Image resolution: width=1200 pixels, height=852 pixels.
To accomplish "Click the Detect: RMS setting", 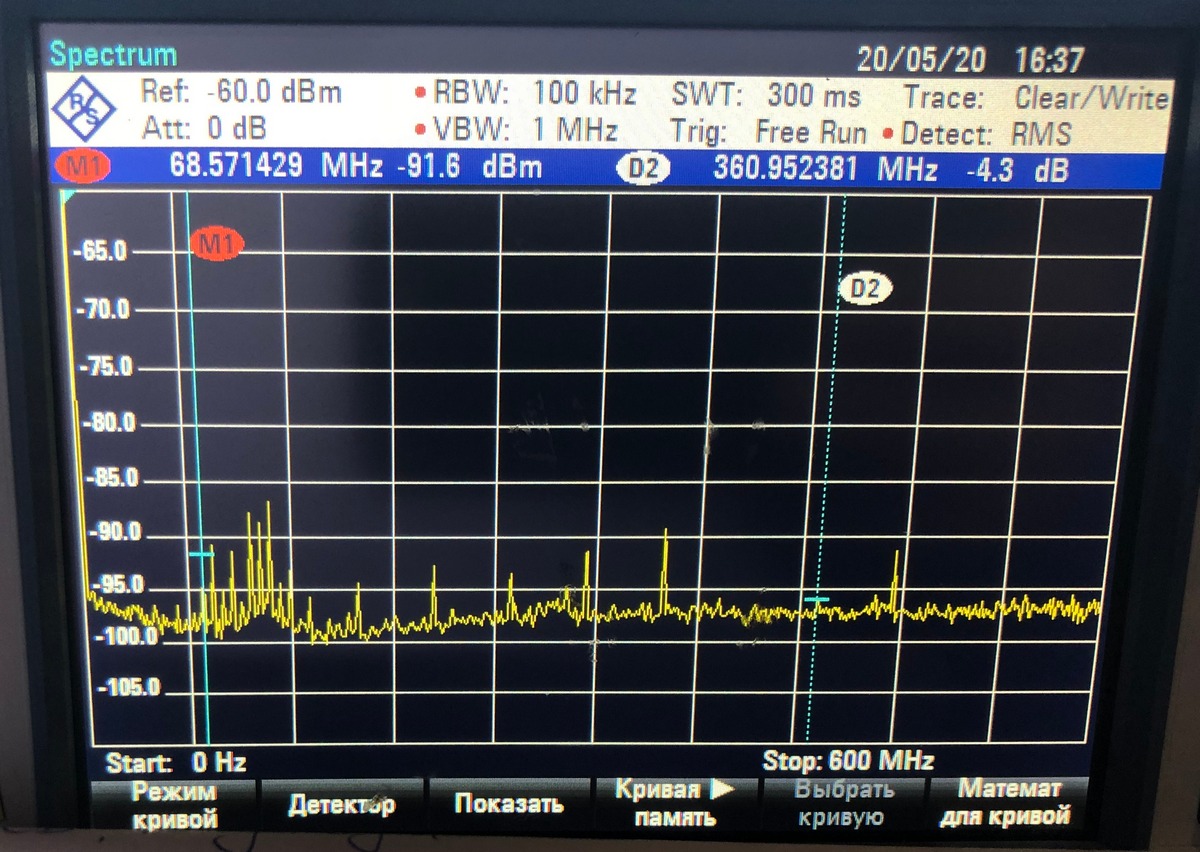I will tap(978, 134).
